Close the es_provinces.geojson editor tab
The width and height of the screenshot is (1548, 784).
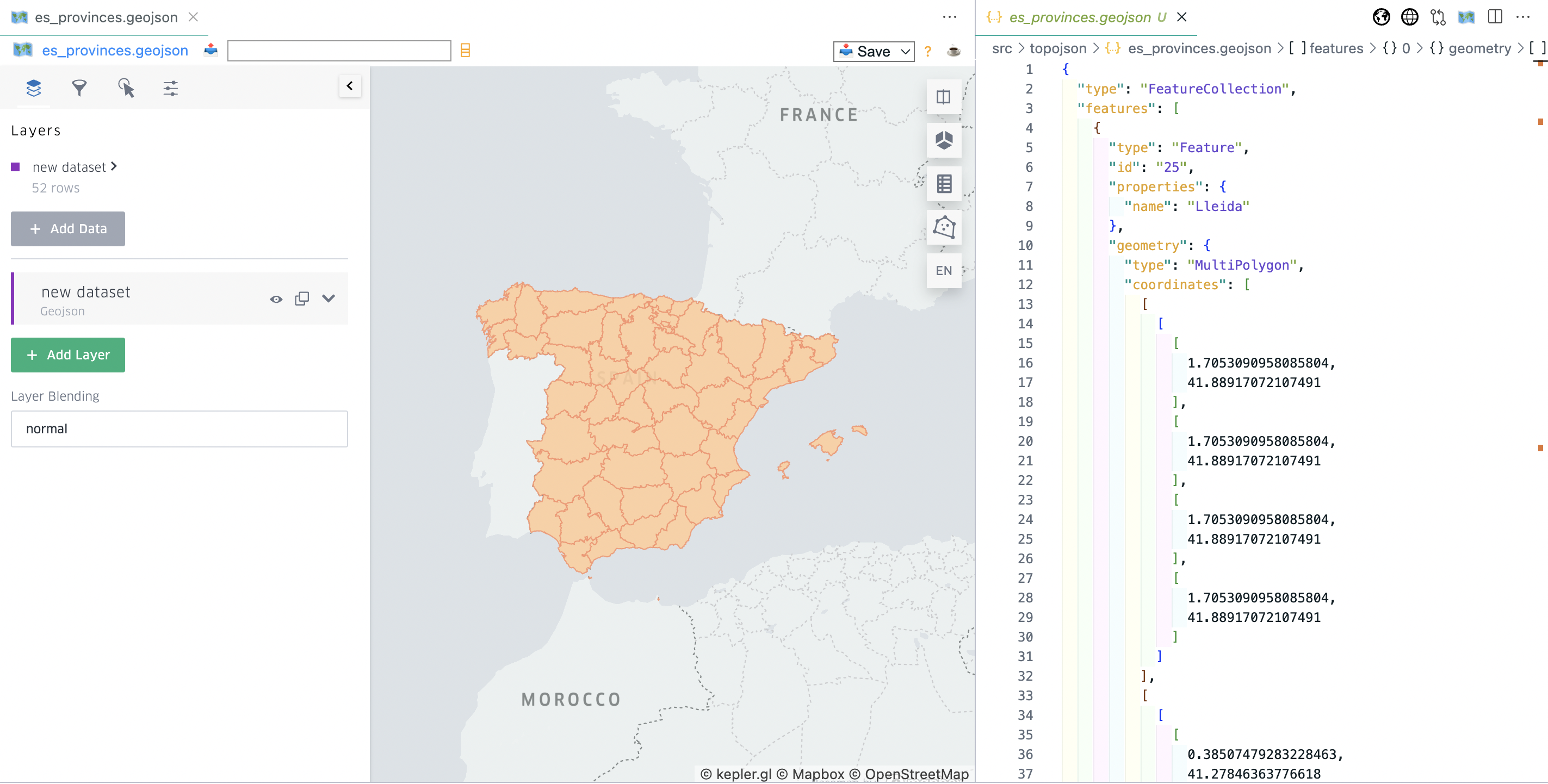[1181, 17]
